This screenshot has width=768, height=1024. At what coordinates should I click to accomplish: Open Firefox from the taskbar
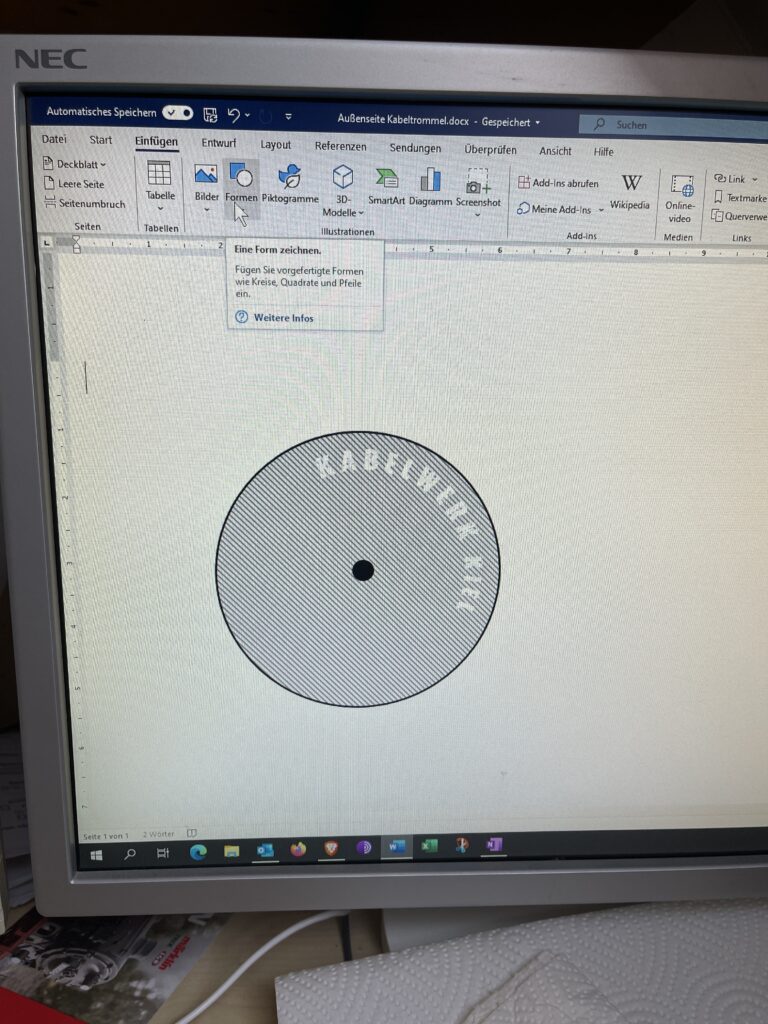pyautogui.click(x=298, y=849)
